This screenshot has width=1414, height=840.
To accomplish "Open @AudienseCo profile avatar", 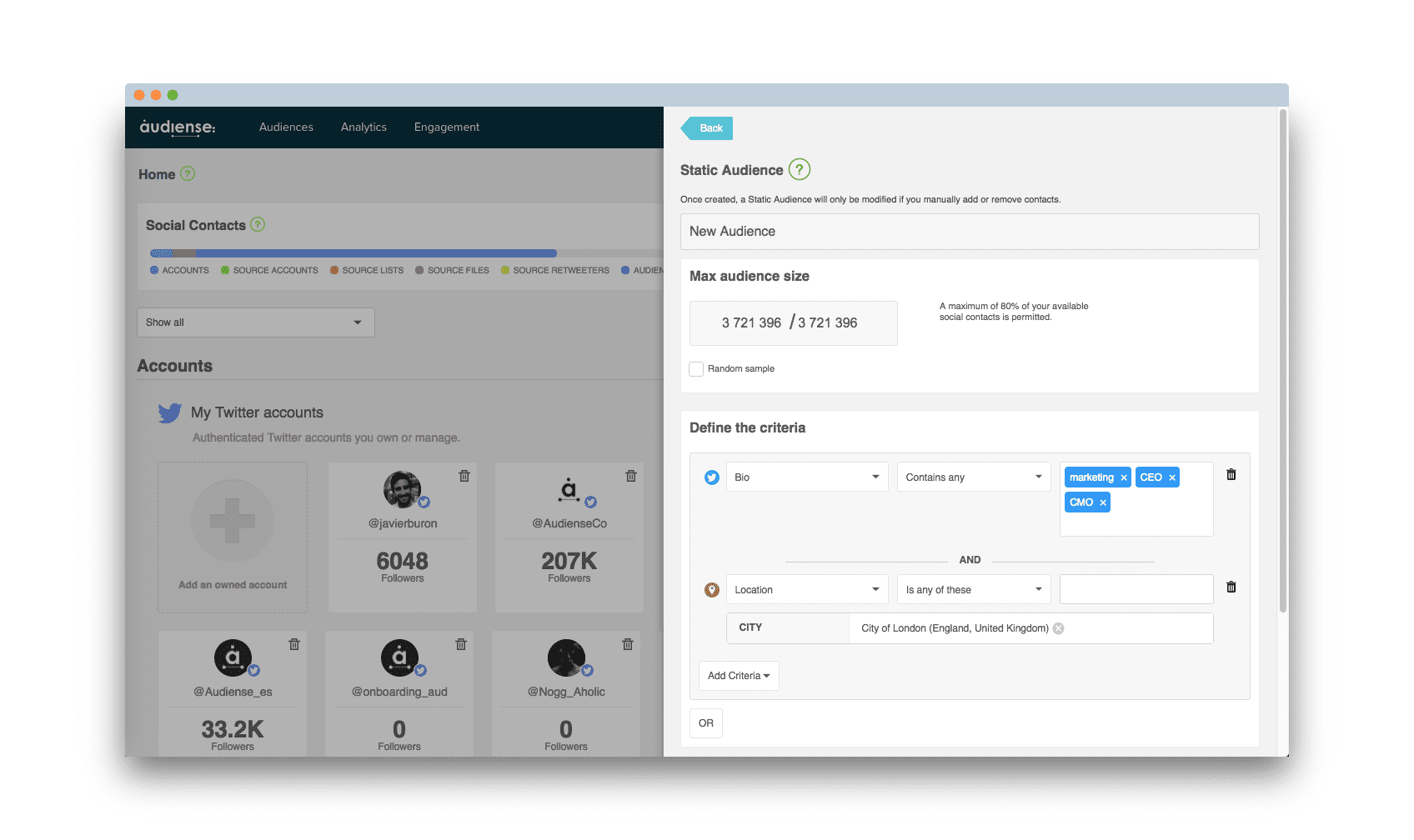I will pyautogui.click(x=569, y=490).
